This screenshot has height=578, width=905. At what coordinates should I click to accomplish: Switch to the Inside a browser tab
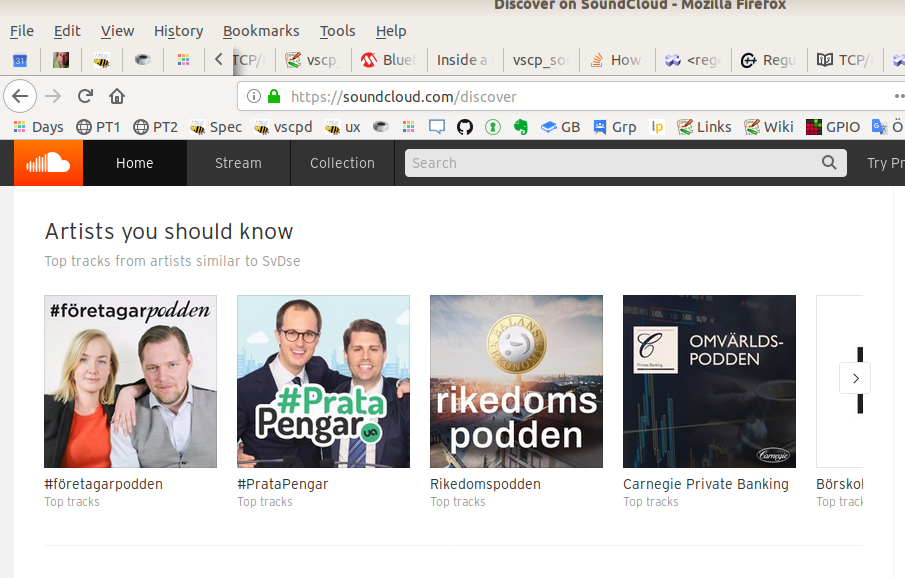(465, 60)
